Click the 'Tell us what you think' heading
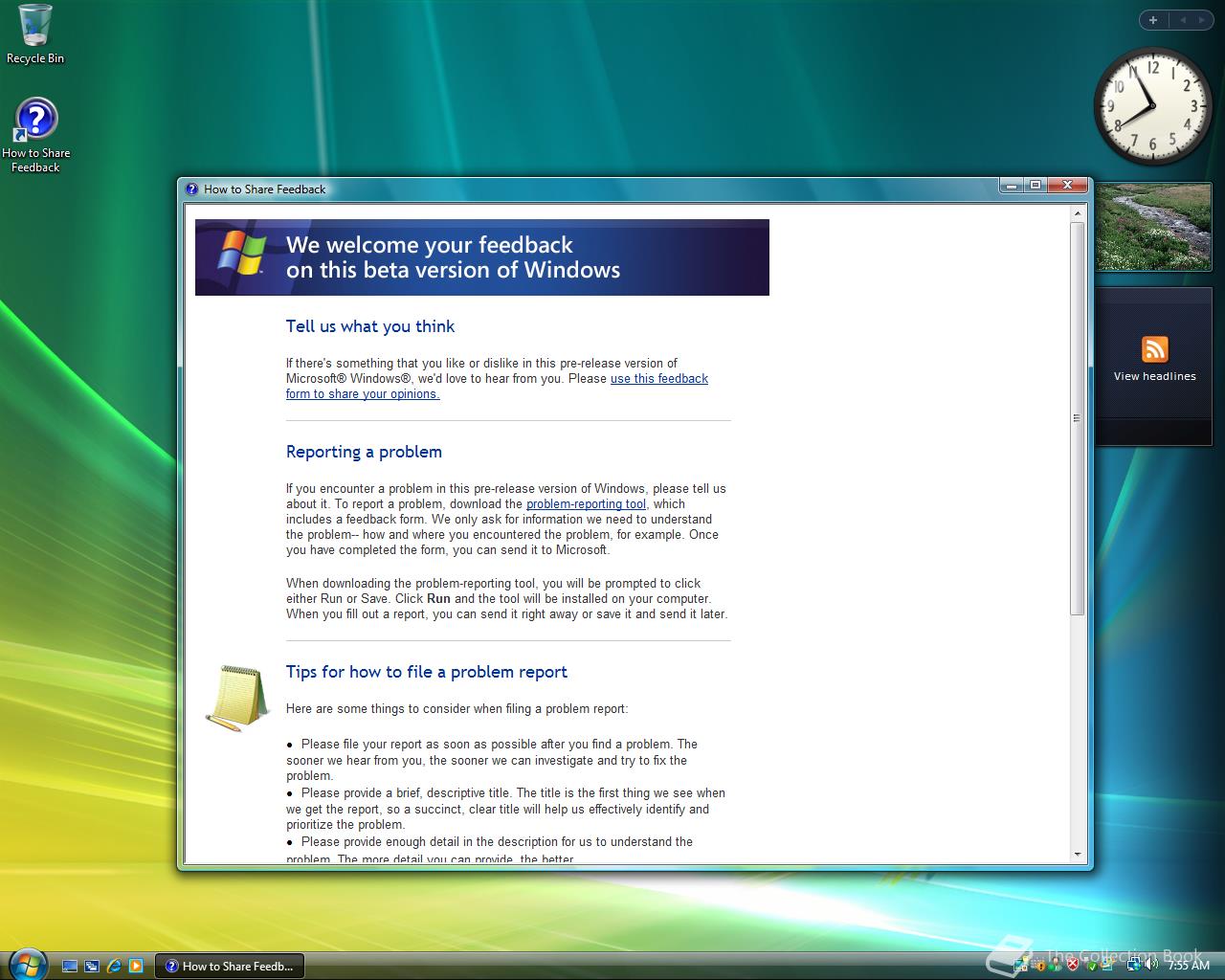This screenshot has height=980, width=1225. (x=370, y=326)
